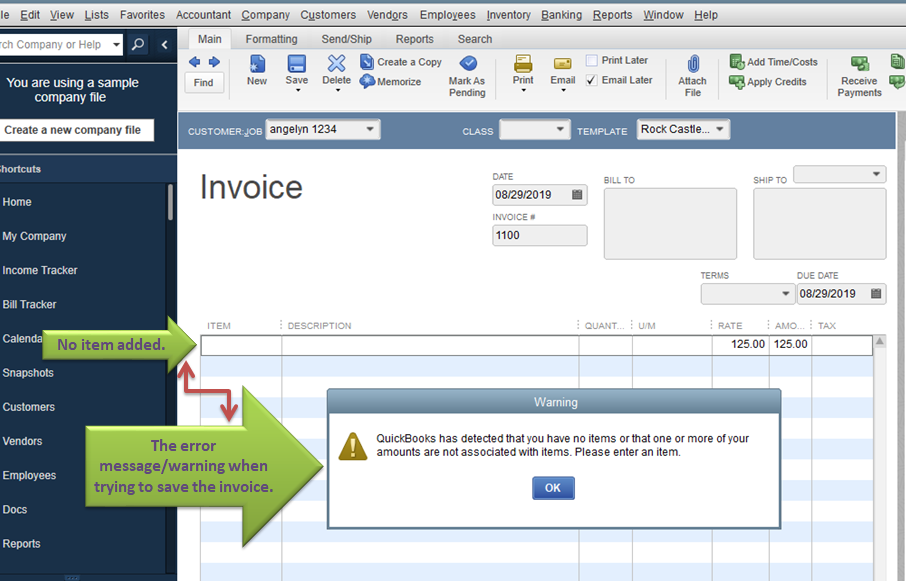Memorize this invoice transaction
This screenshot has width=906, height=581.
(x=390, y=81)
